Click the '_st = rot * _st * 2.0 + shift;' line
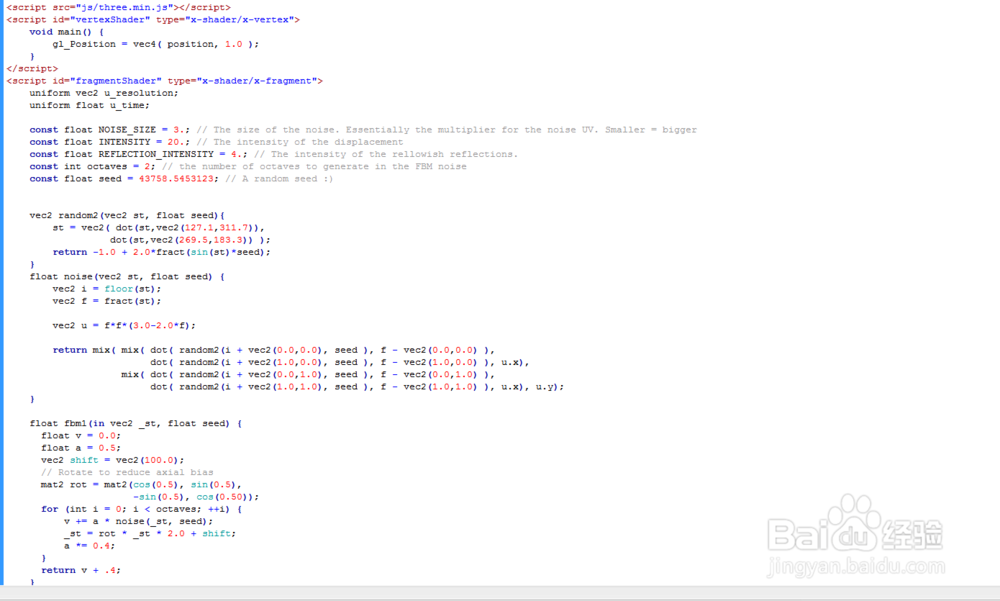Screen dimensions: 1000x601 click(150, 533)
